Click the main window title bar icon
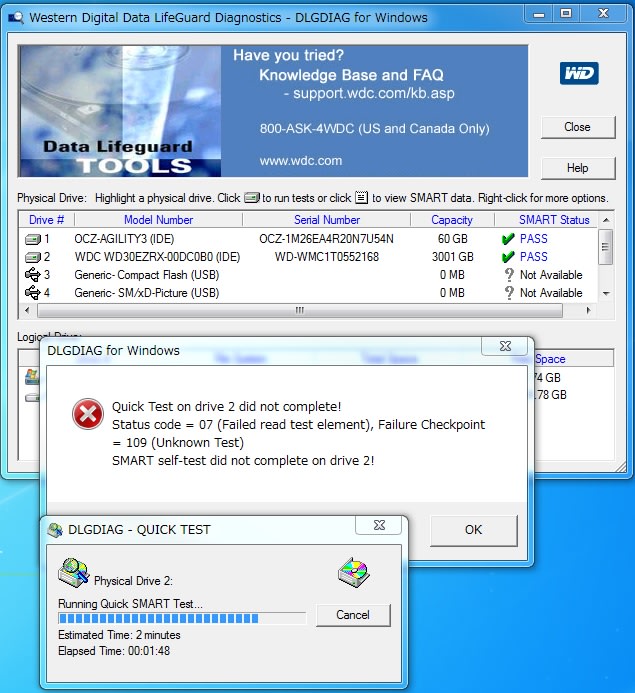The image size is (635, 693). (16, 18)
